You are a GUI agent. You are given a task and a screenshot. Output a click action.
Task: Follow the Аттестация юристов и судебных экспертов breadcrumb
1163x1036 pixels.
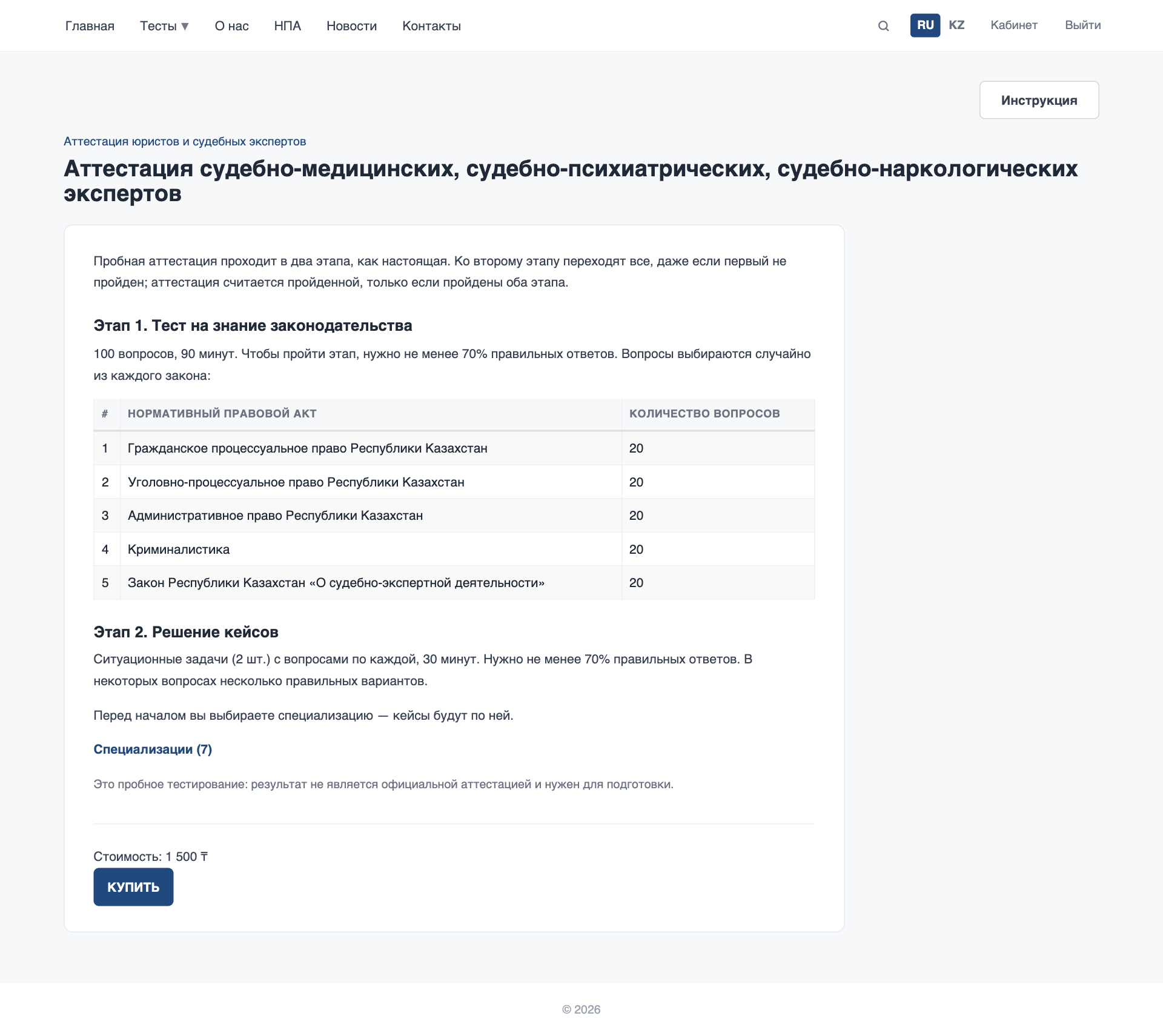[x=185, y=141]
